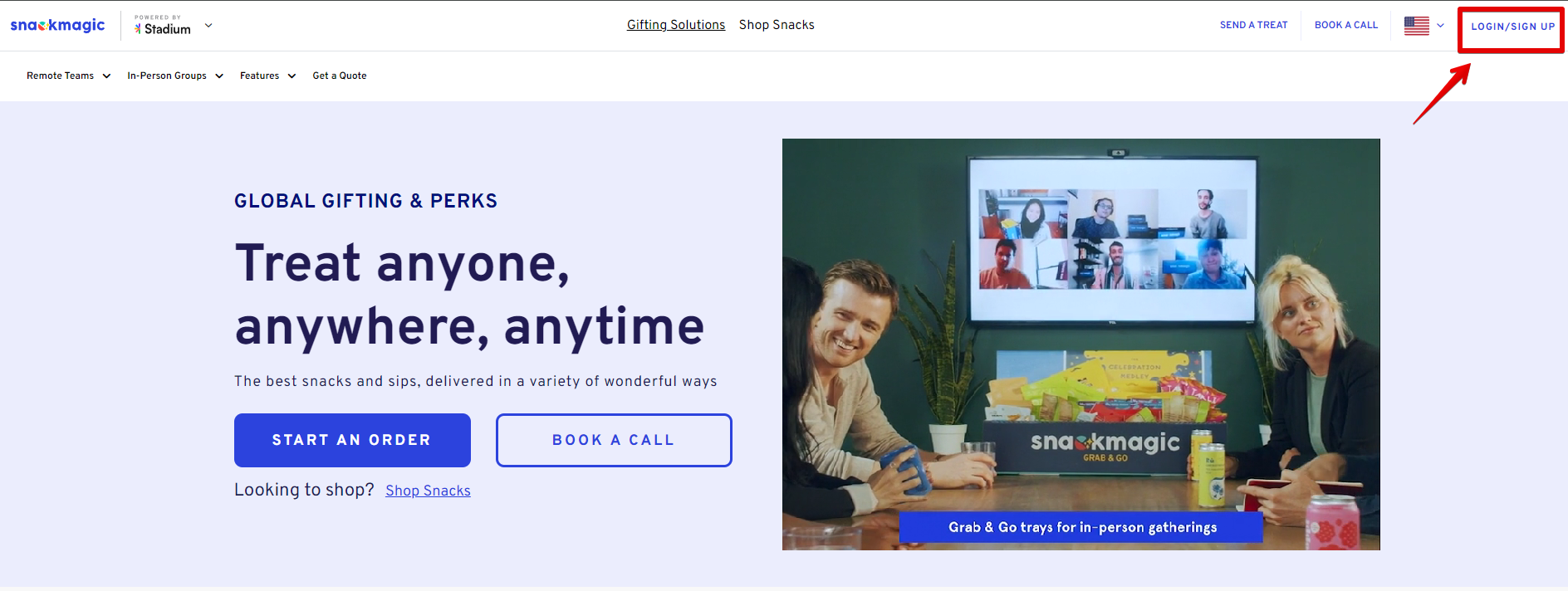The image size is (1568, 591).
Task: Open the Features dropdown
Action: tap(267, 76)
